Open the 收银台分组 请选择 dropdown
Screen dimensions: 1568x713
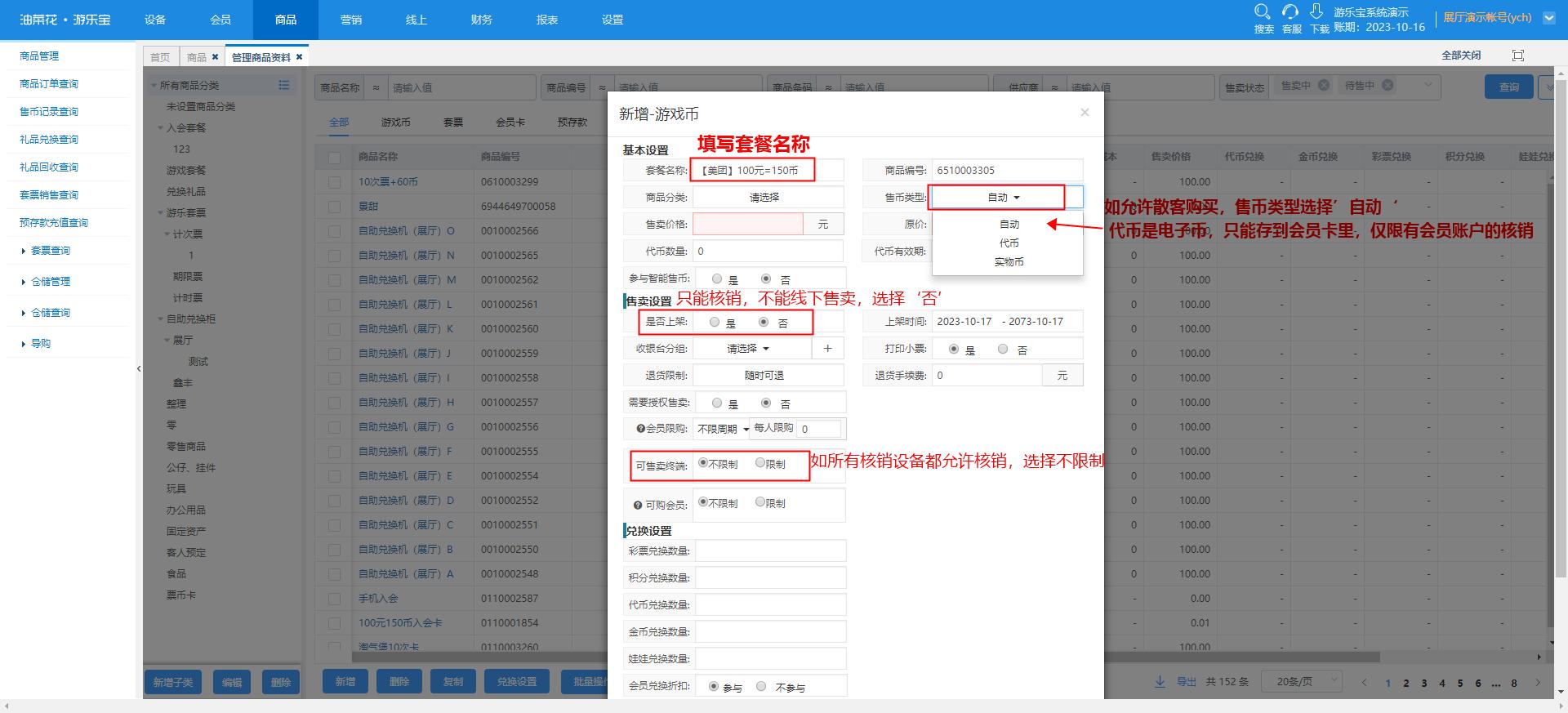(752, 348)
